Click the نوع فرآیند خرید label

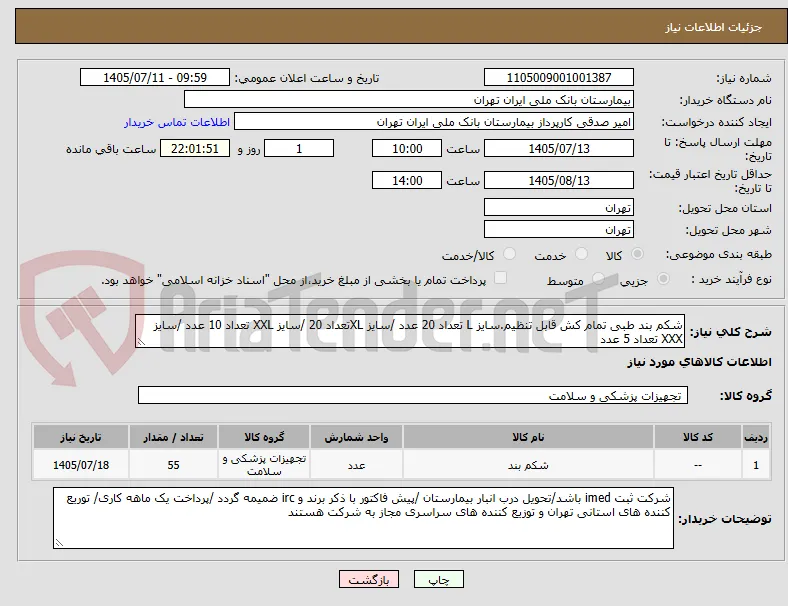pos(732,279)
